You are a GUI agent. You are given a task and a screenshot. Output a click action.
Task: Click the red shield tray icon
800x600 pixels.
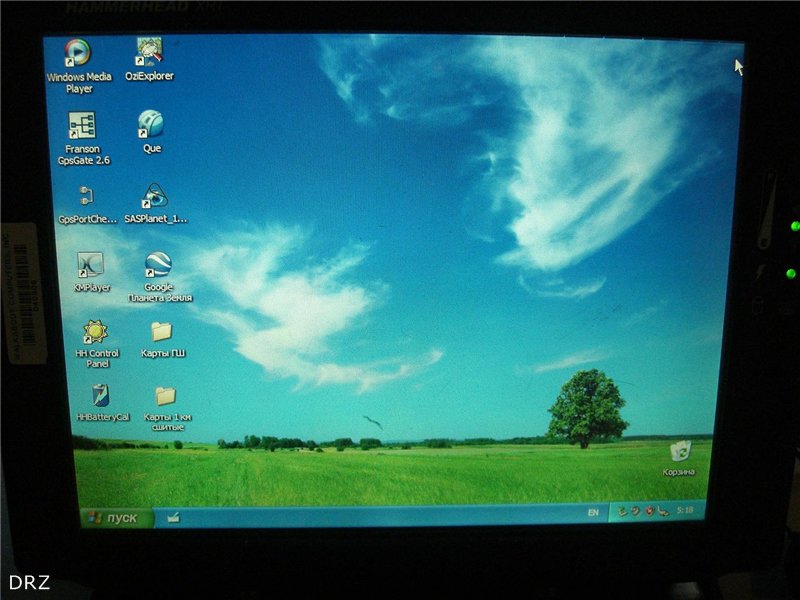coord(649,511)
